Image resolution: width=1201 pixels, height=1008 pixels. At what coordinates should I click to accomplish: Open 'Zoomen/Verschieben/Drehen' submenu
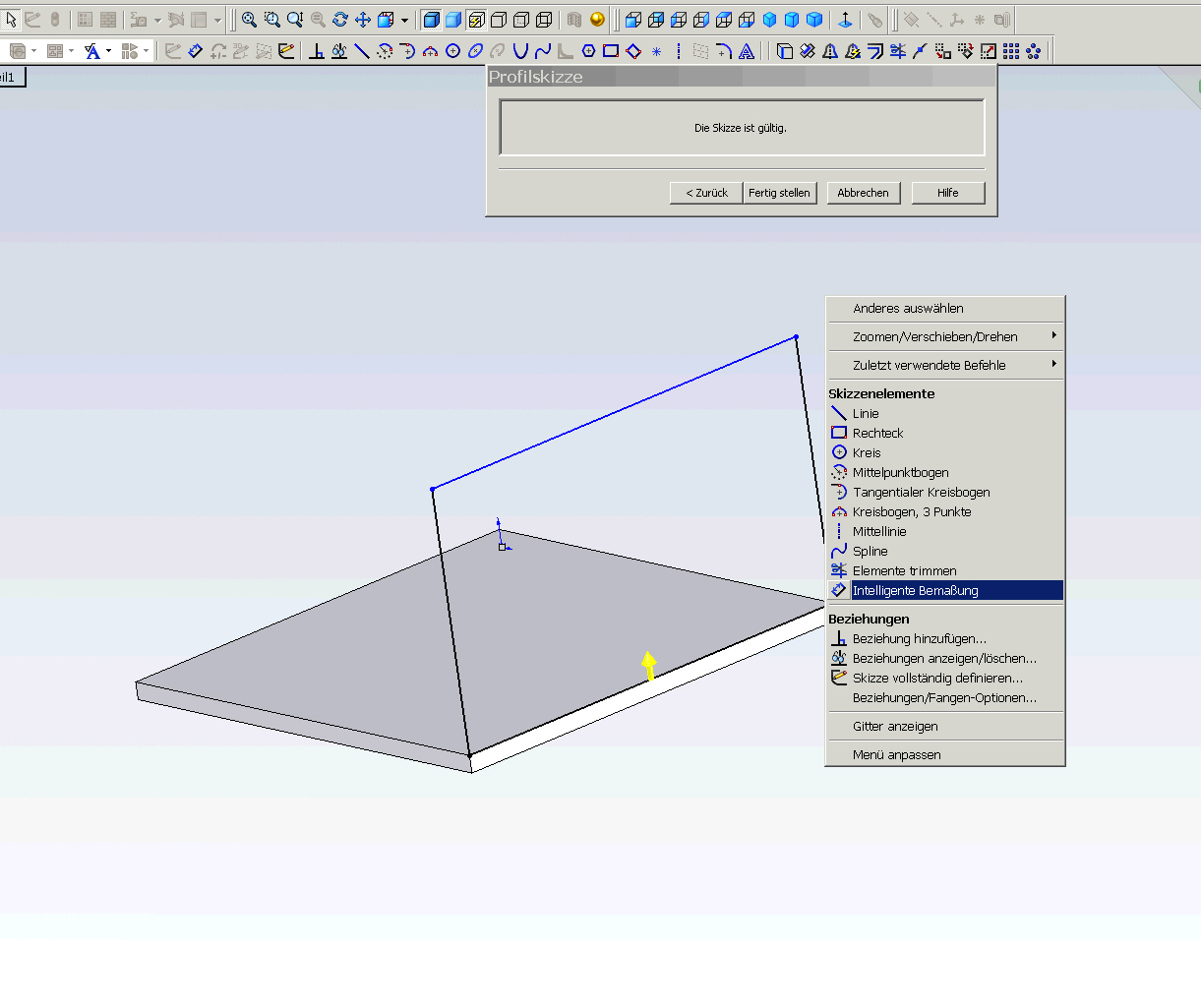944,336
